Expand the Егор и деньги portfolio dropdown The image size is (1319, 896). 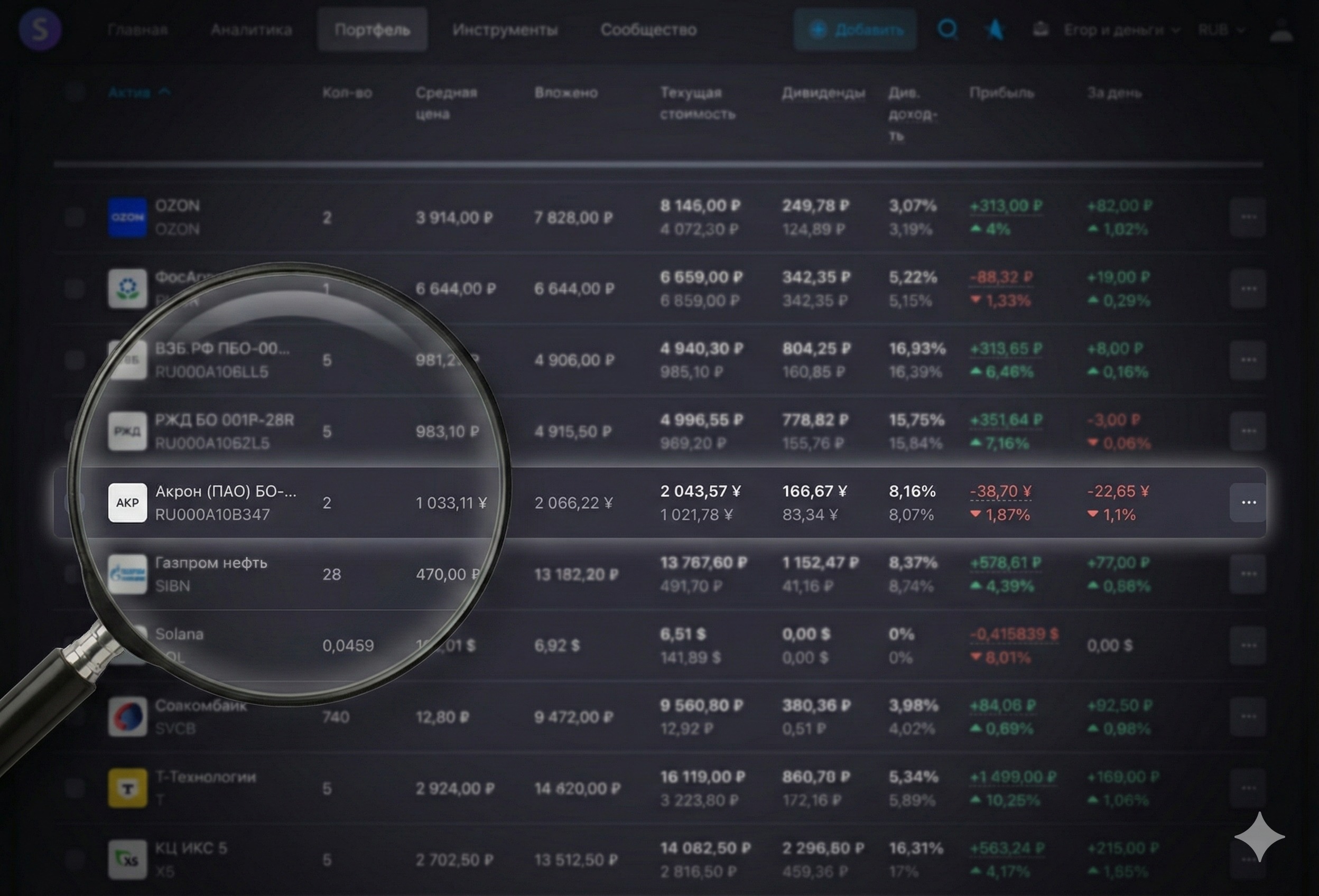pos(1121,30)
